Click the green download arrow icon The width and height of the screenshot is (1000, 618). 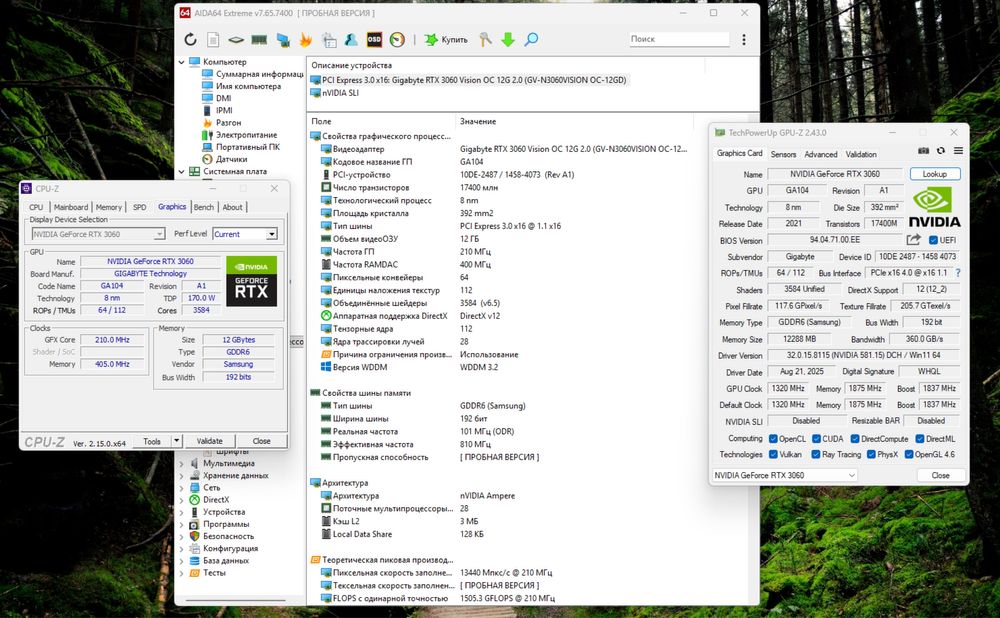pos(508,40)
